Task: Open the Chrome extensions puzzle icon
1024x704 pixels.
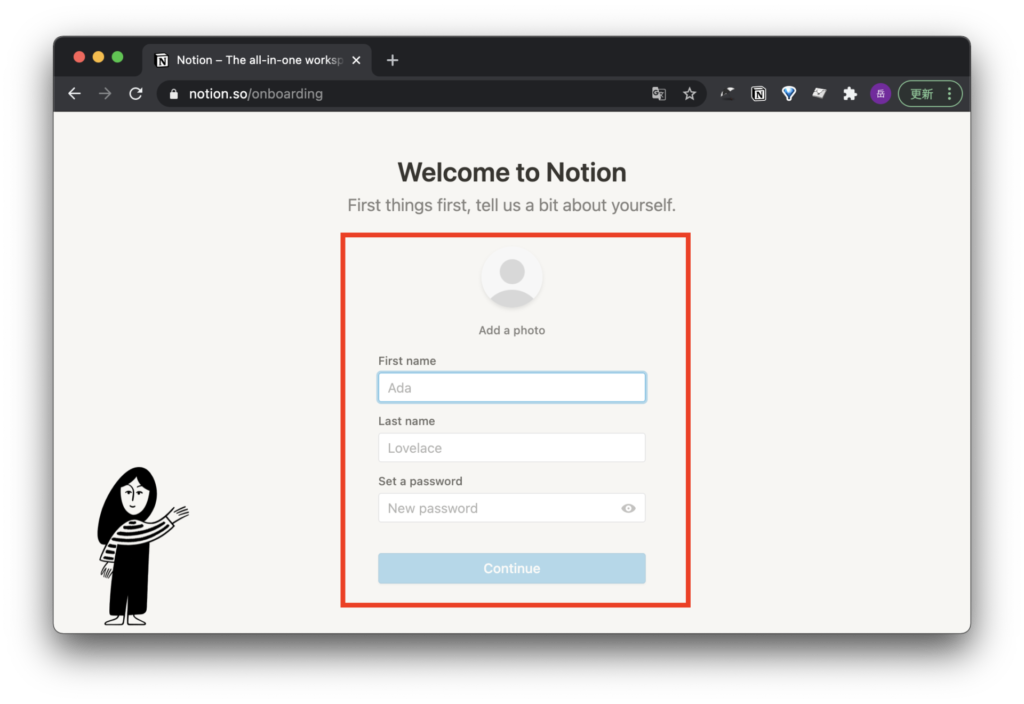Action: click(850, 93)
